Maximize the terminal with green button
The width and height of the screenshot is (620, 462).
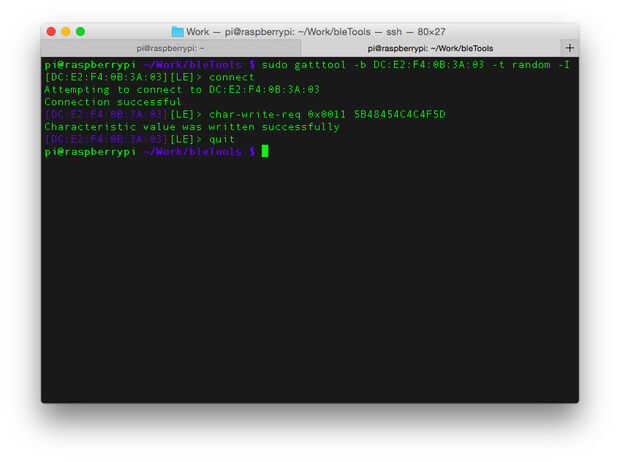point(80,32)
